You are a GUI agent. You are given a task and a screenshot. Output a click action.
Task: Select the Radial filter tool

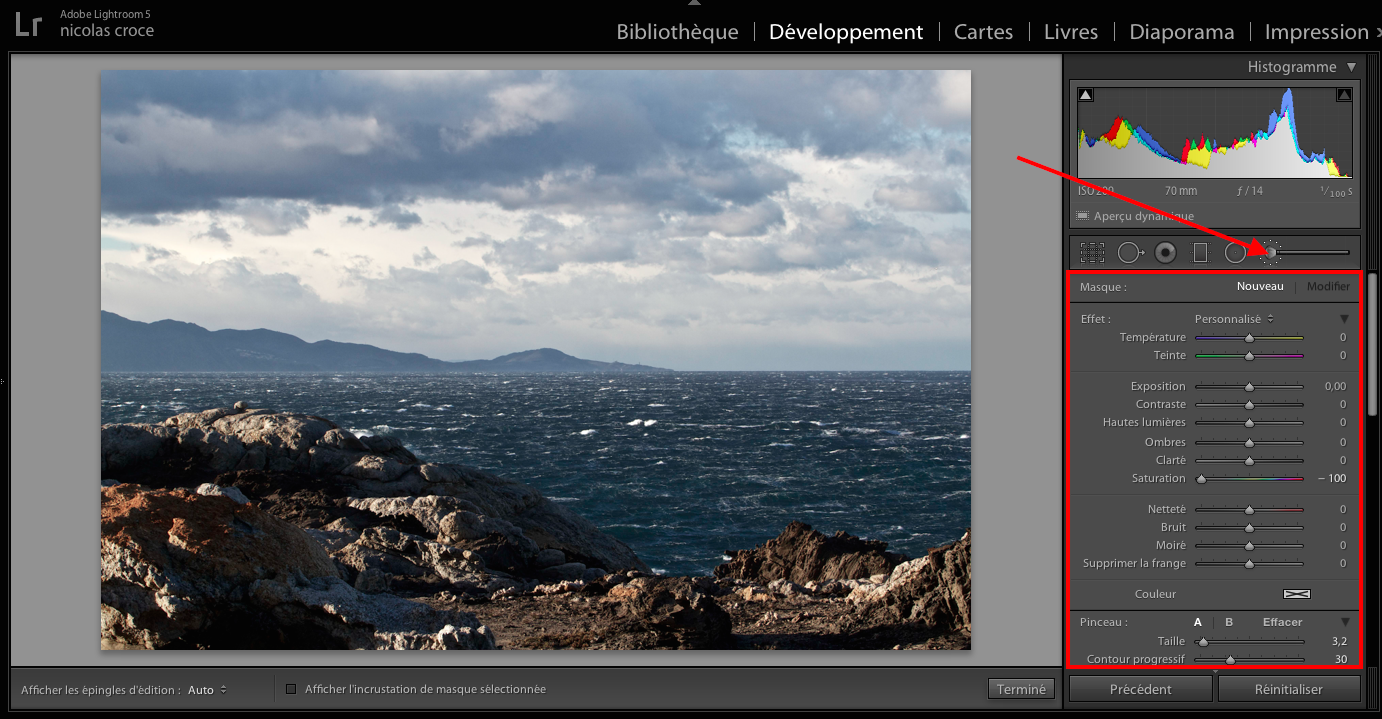[1235, 252]
